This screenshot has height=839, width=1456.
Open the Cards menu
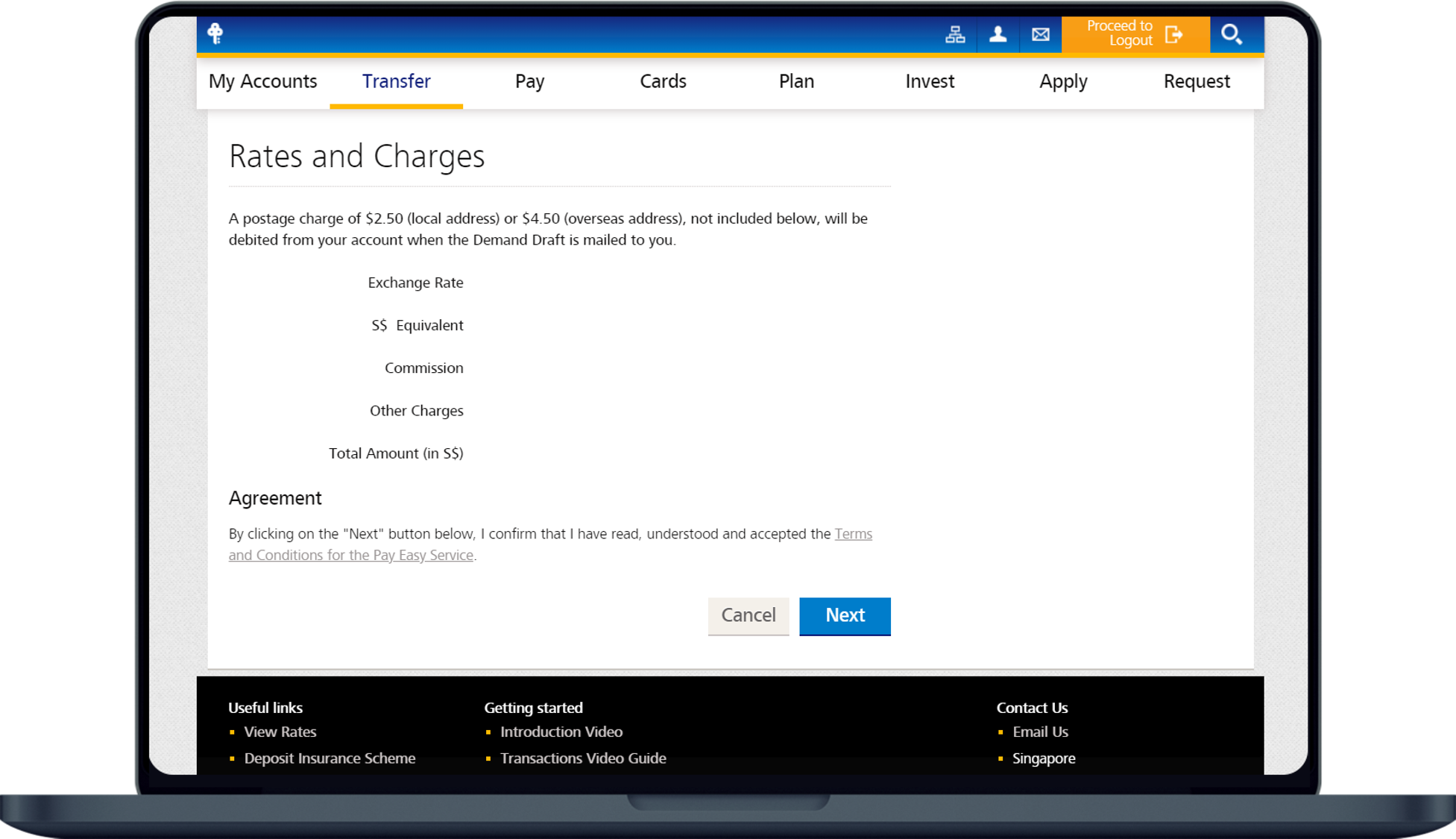(x=663, y=81)
